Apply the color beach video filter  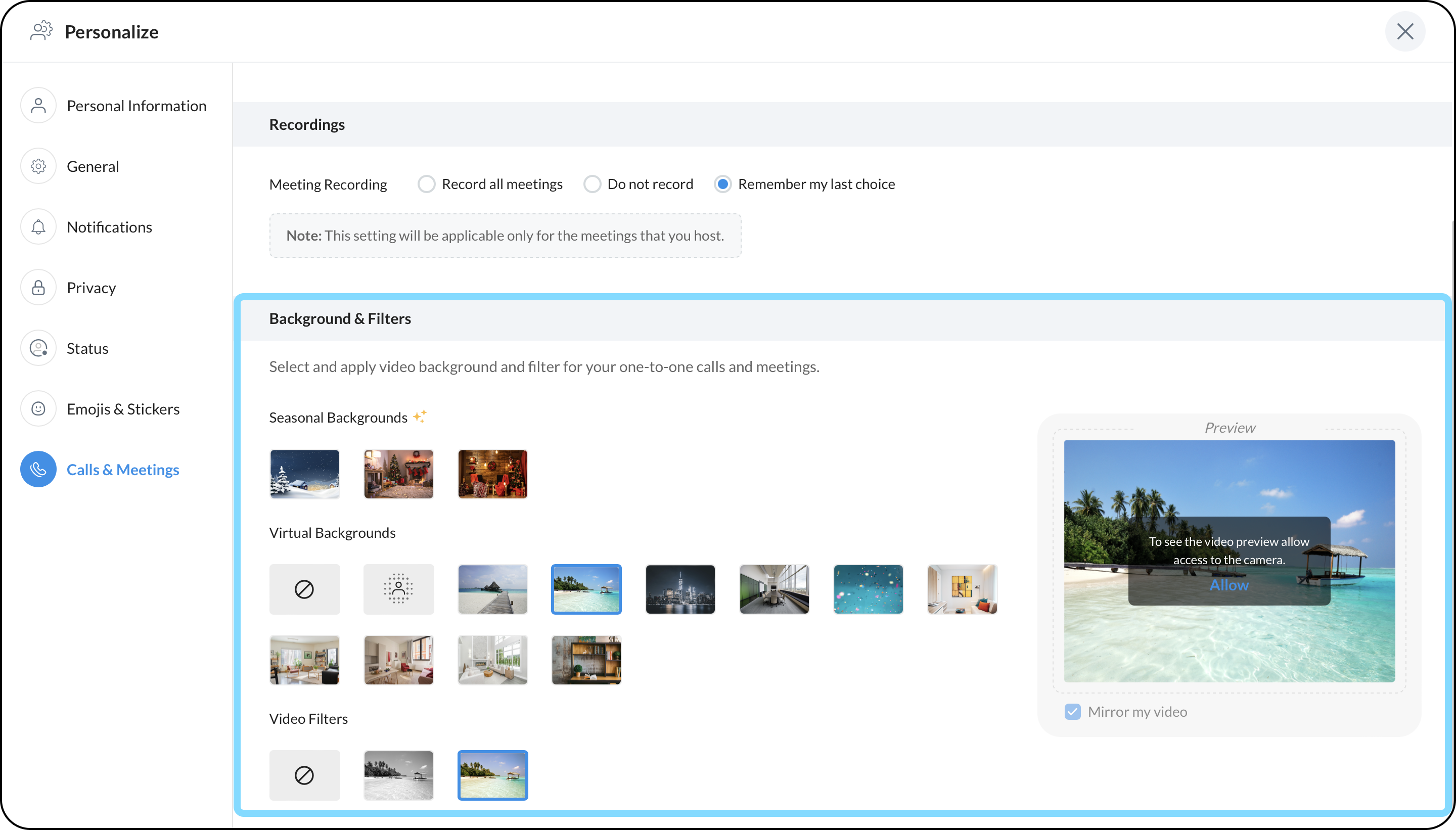[492, 775]
